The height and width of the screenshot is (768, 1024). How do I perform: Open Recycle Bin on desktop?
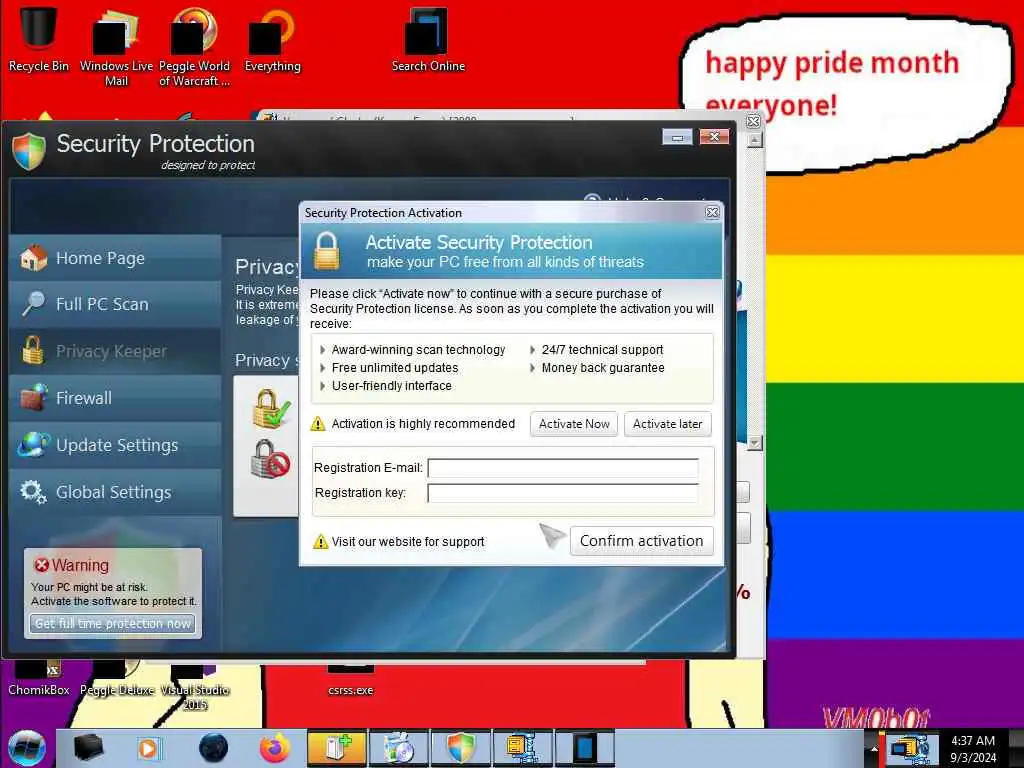tap(38, 39)
